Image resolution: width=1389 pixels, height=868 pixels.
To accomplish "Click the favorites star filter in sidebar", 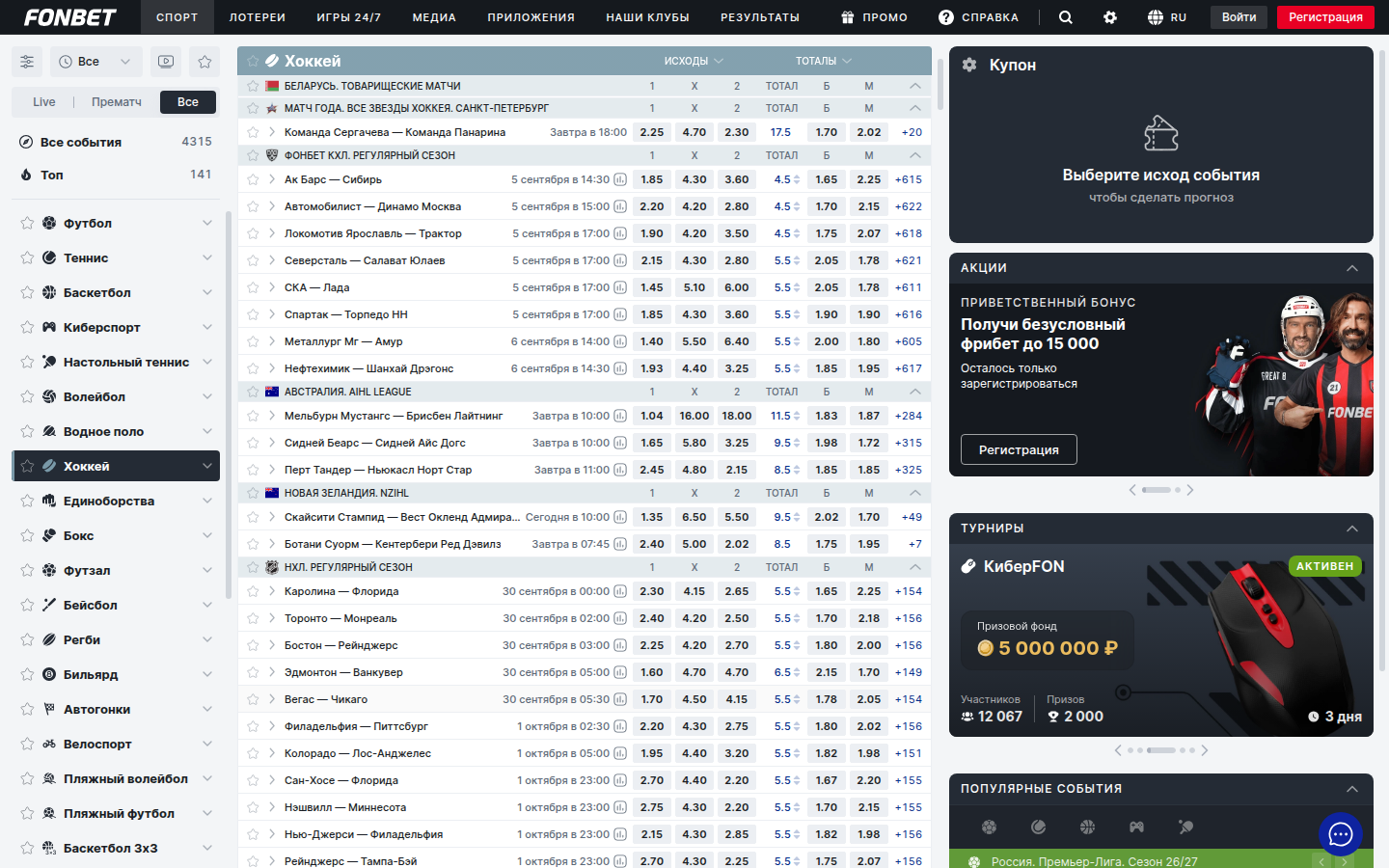I will (x=204, y=62).
